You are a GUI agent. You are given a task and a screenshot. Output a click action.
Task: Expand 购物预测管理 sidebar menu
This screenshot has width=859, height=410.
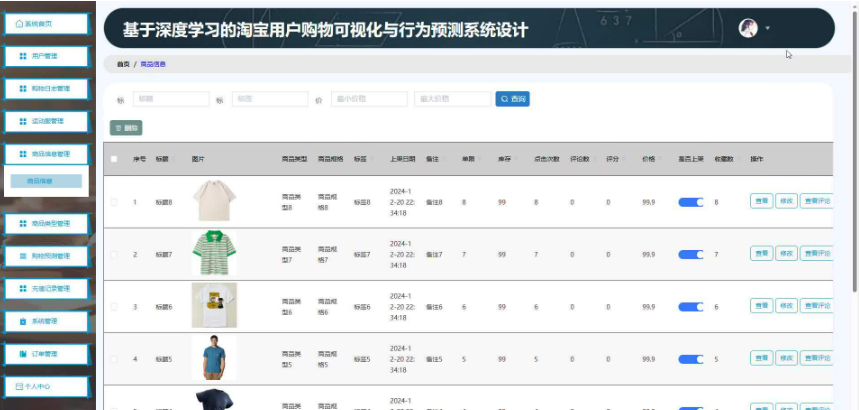pyautogui.click(x=47, y=256)
